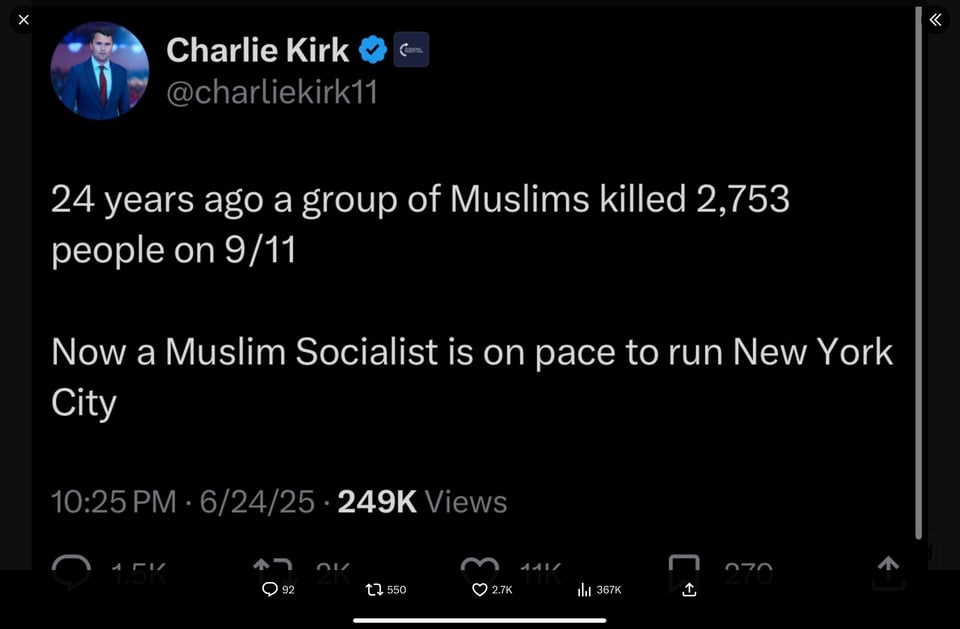Screen dimensions: 960x629
Task: Repost using the icon with 550
Action: coord(375,590)
